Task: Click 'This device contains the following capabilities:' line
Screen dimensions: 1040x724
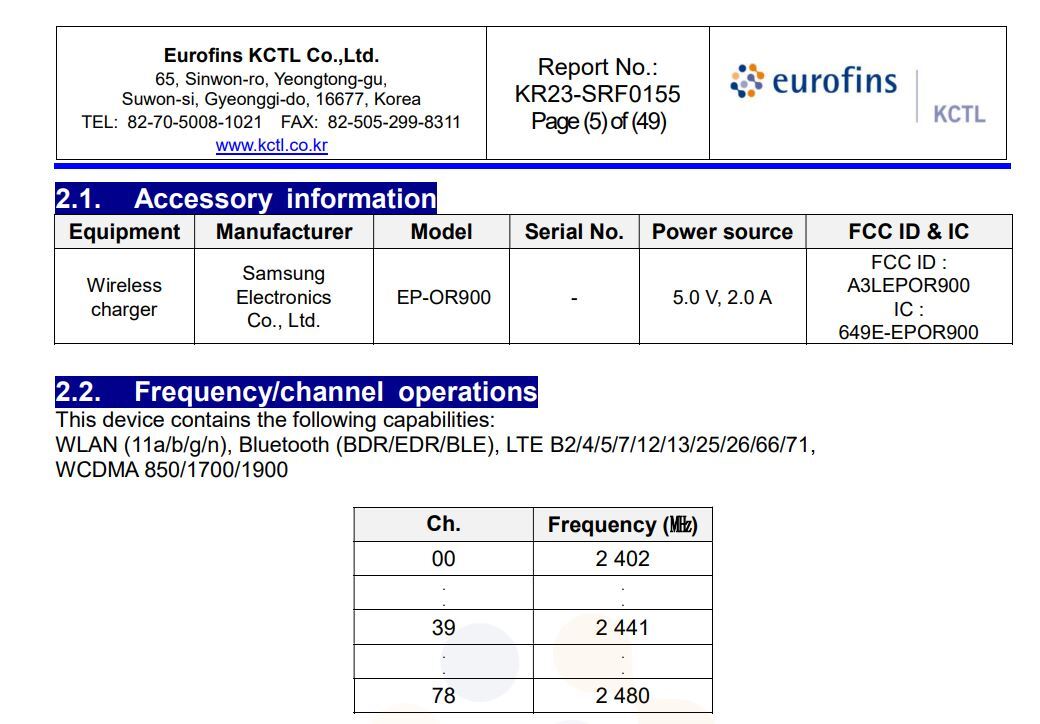Action: (275, 420)
